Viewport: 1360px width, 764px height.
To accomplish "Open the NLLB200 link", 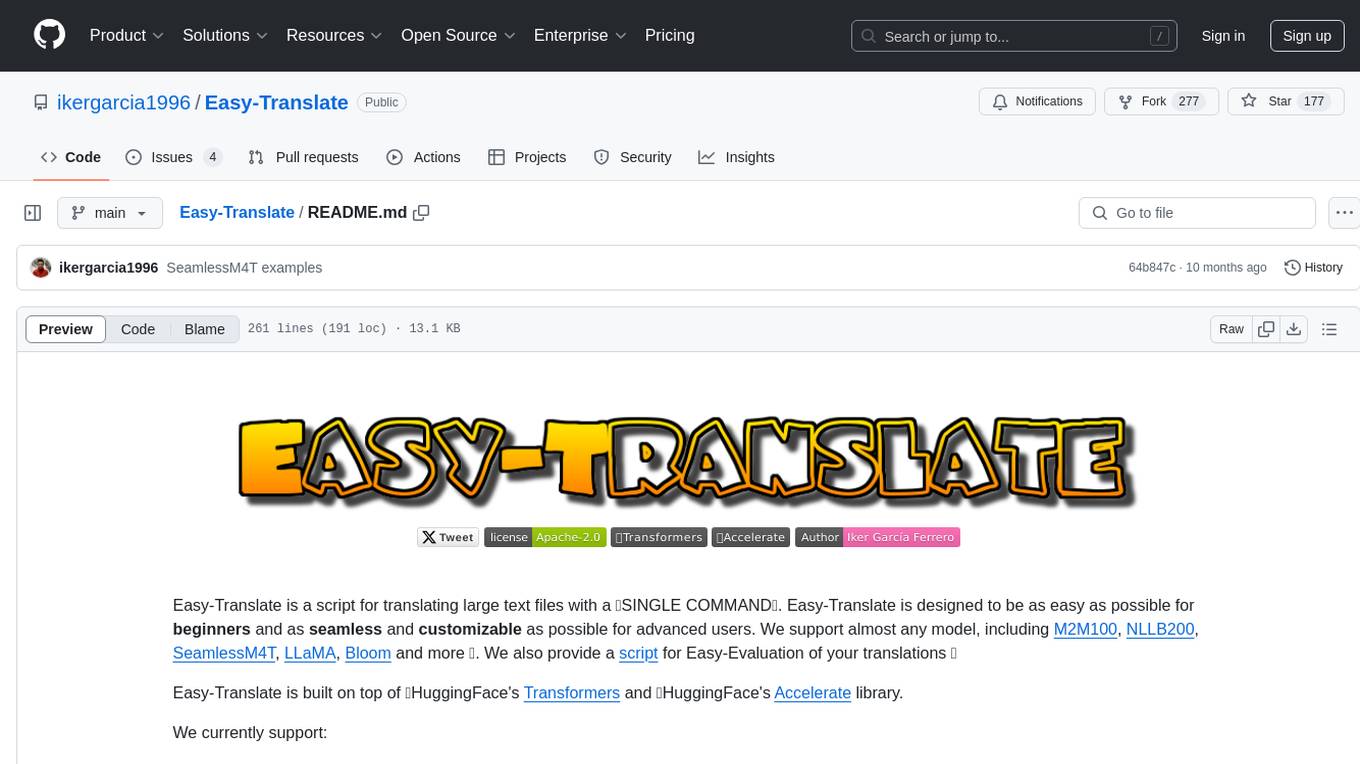I will (1161, 629).
